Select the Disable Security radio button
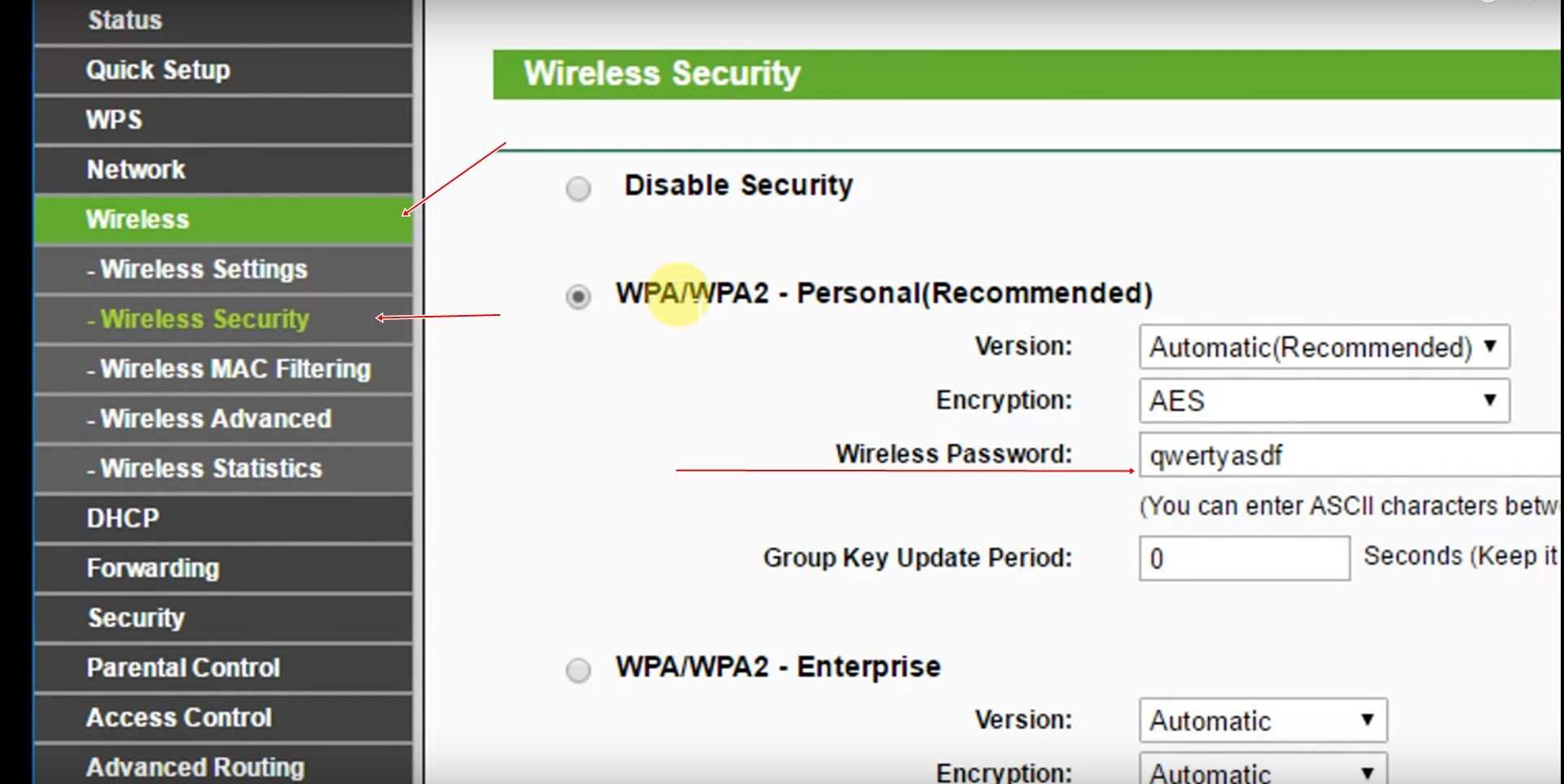The image size is (1564, 784). (x=578, y=188)
